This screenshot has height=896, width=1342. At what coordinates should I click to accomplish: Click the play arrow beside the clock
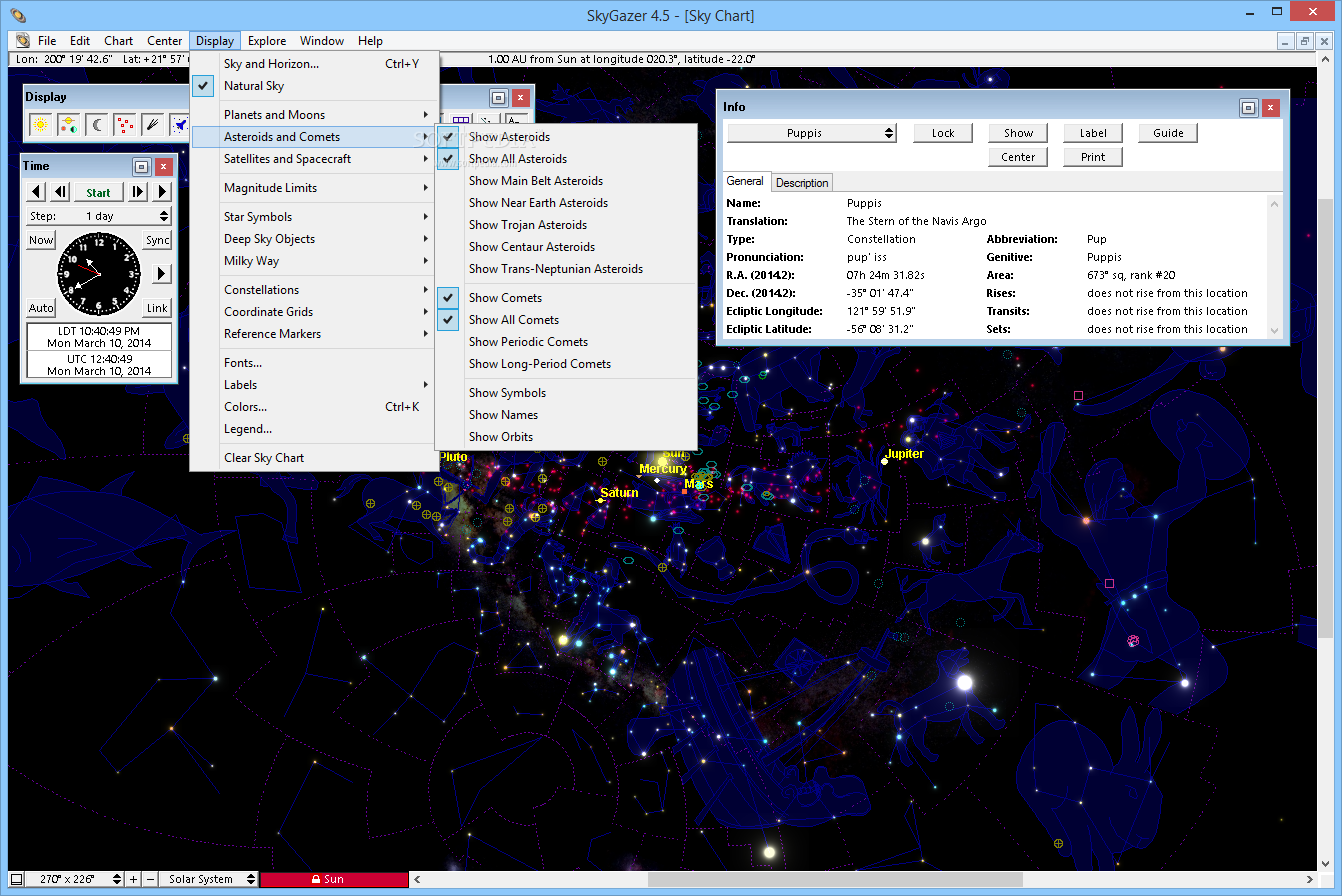[x=162, y=273]
